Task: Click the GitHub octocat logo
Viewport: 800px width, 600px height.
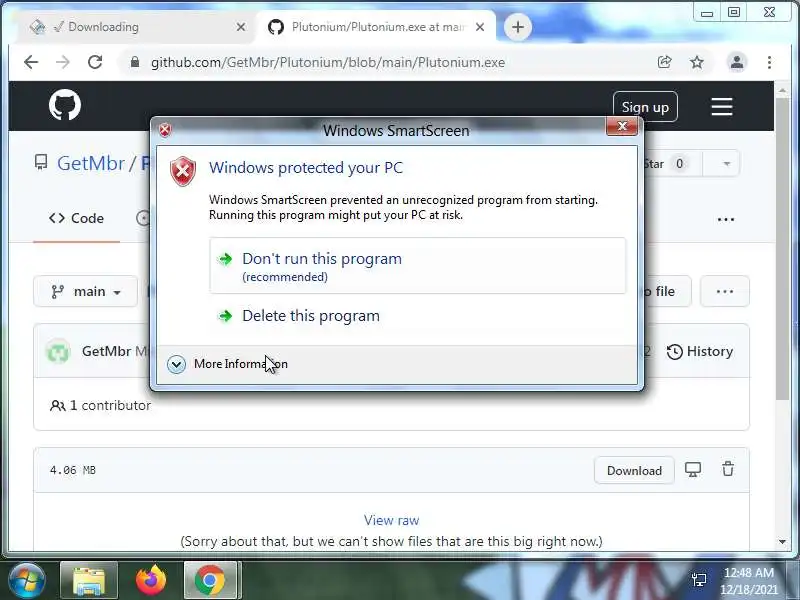Action: coord(65,106)
